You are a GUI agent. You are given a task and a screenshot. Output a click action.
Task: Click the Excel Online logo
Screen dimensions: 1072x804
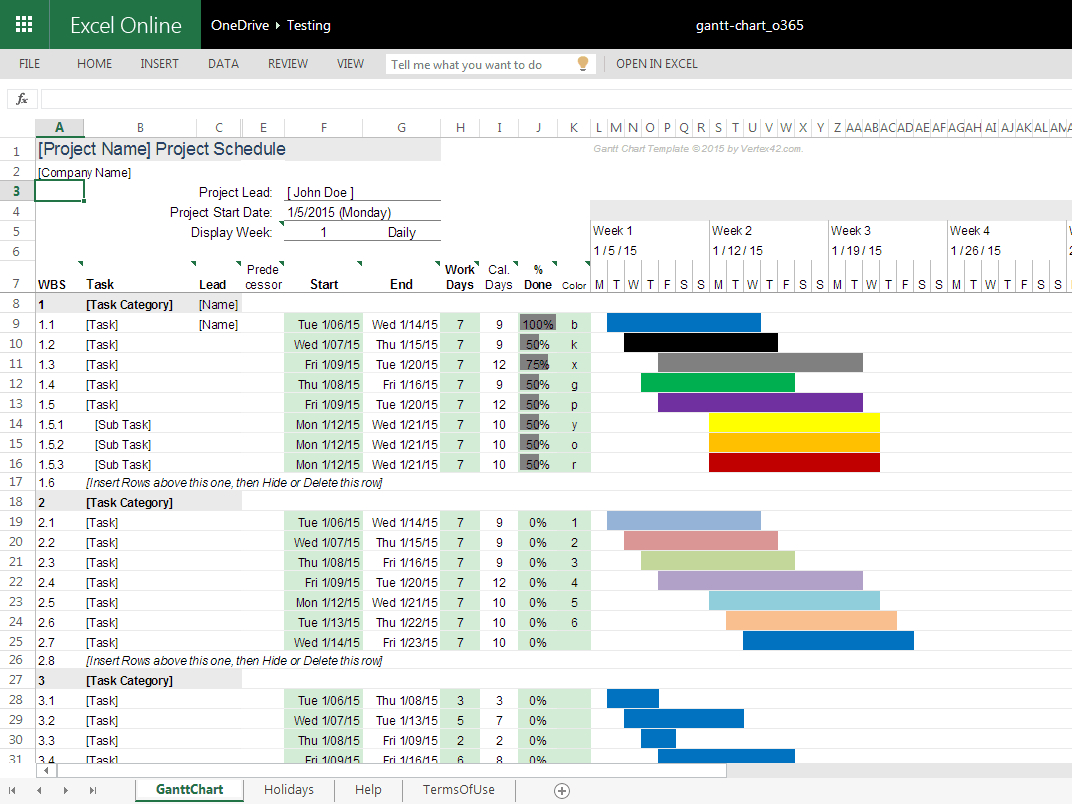click(x=125, y=24)
